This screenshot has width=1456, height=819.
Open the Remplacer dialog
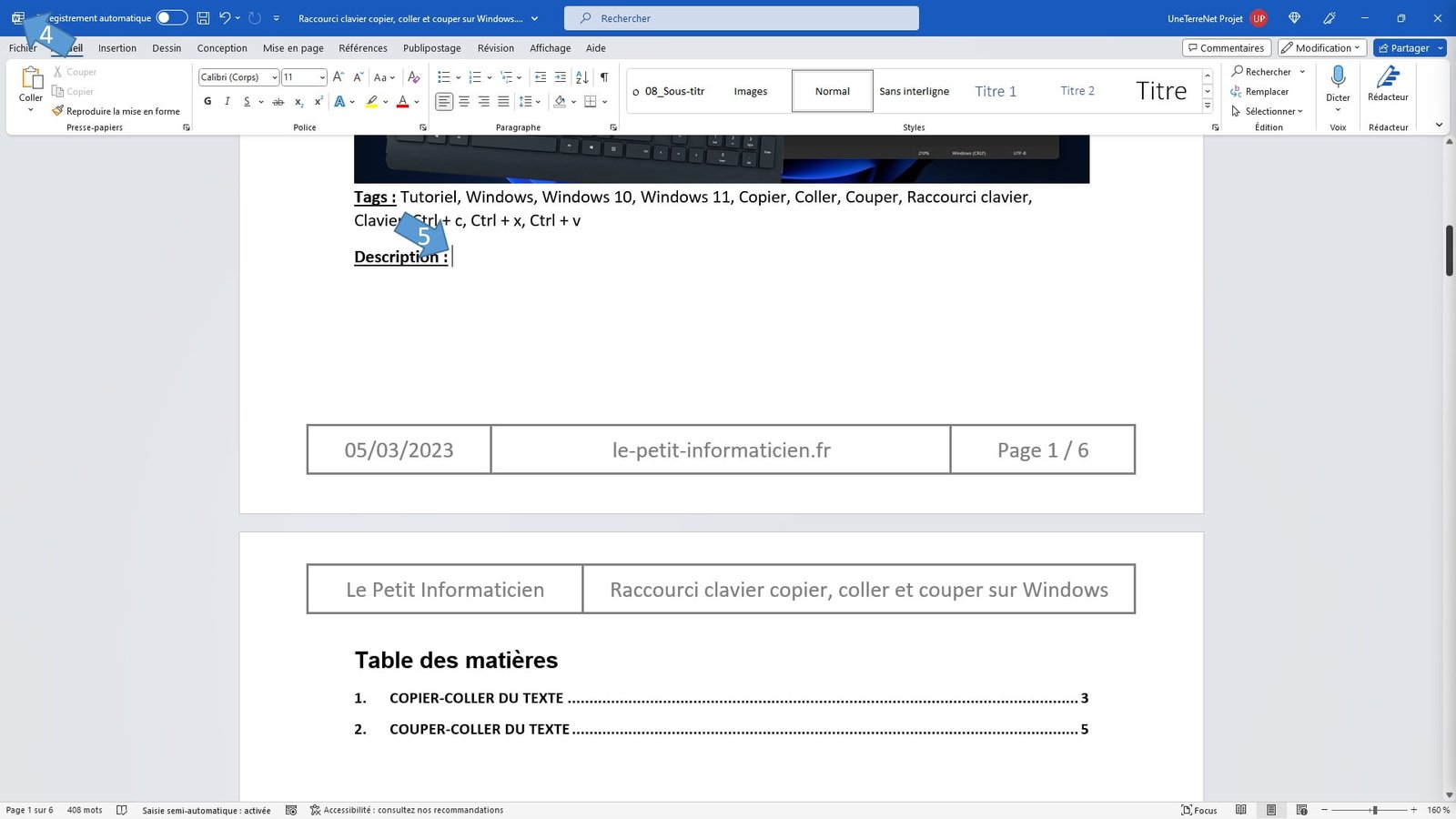[x=1266, y=91]
